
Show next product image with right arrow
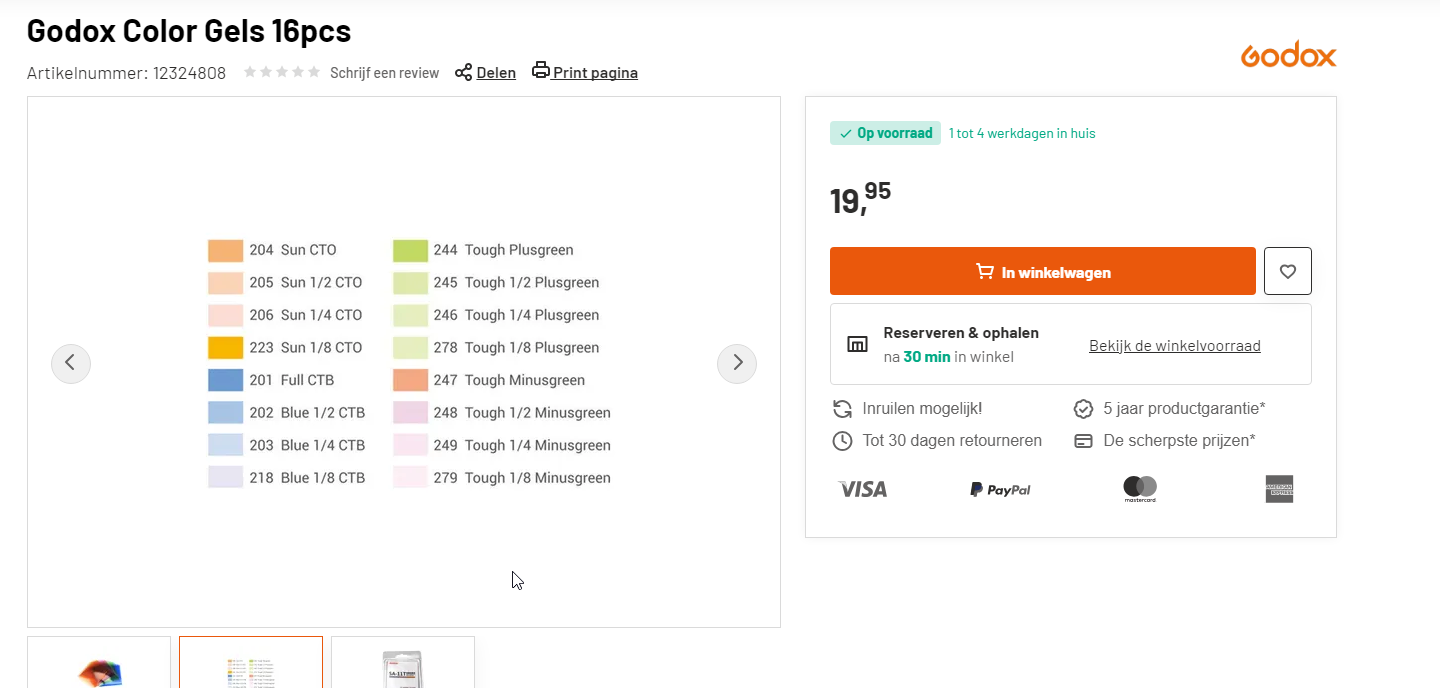[x=737, y=363]
